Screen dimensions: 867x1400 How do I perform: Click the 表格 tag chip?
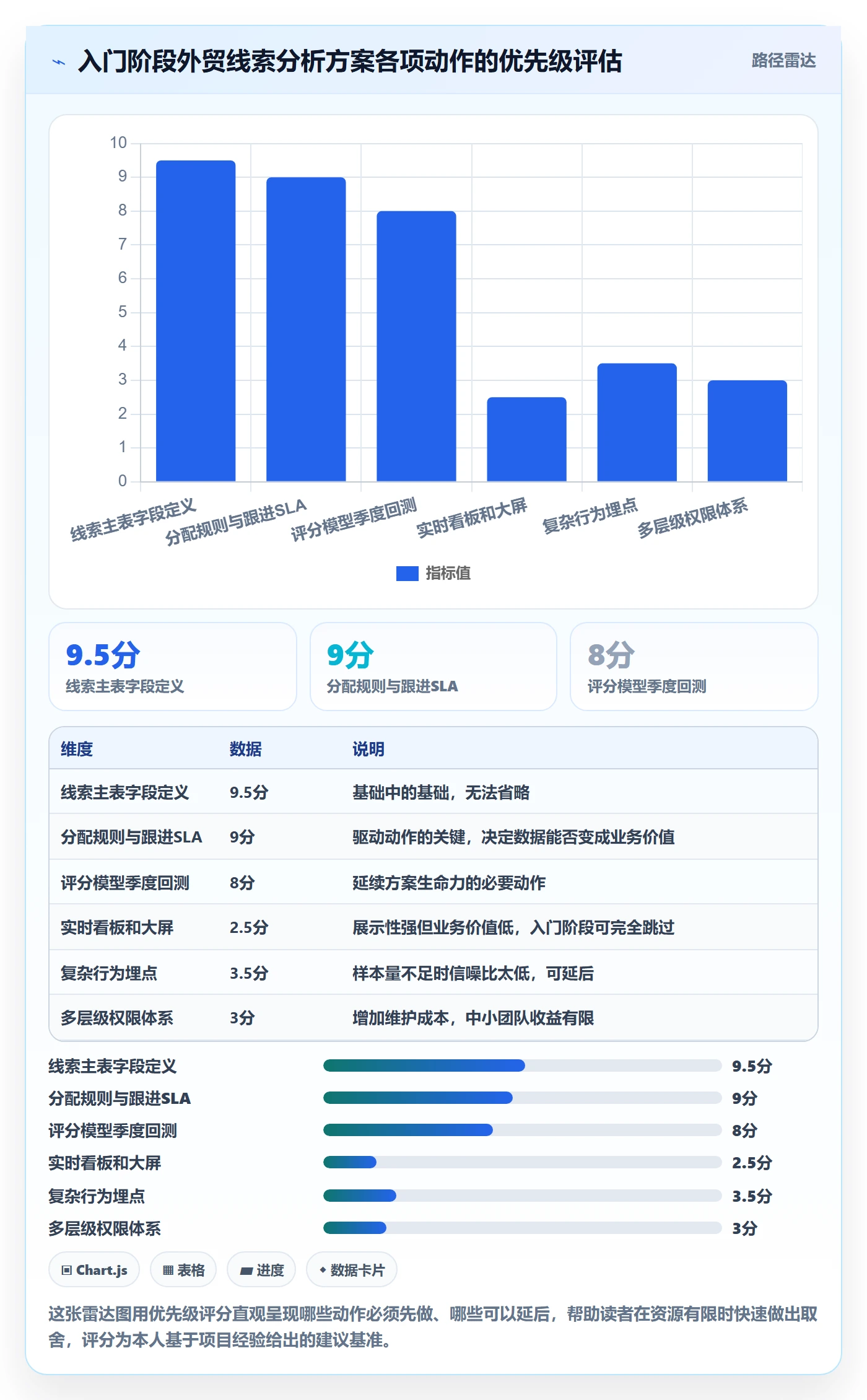(183, 1269)
